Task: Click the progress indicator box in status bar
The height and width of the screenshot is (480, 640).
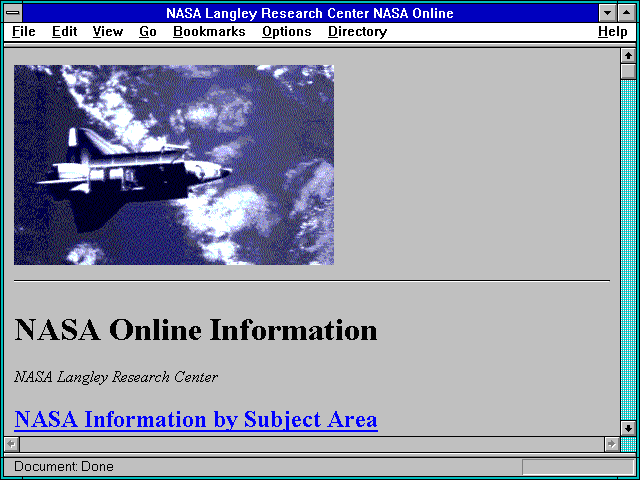Action: (578, 467)
